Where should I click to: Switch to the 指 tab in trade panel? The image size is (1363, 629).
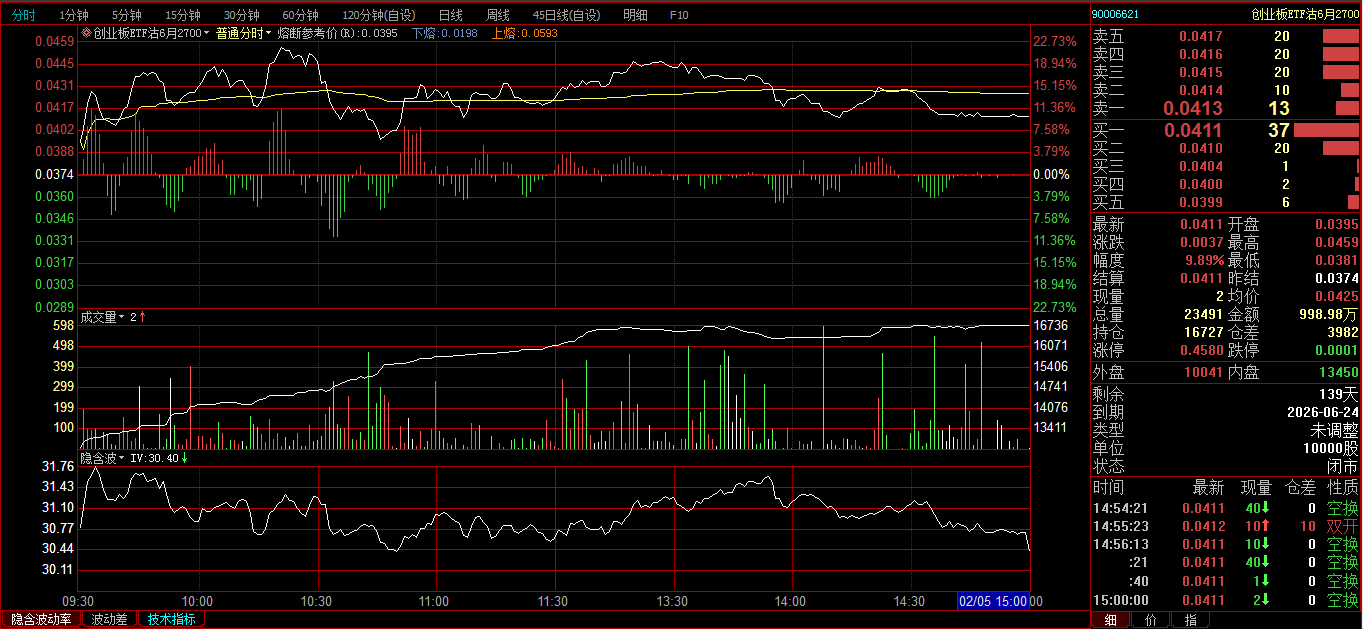[1190, 620]
